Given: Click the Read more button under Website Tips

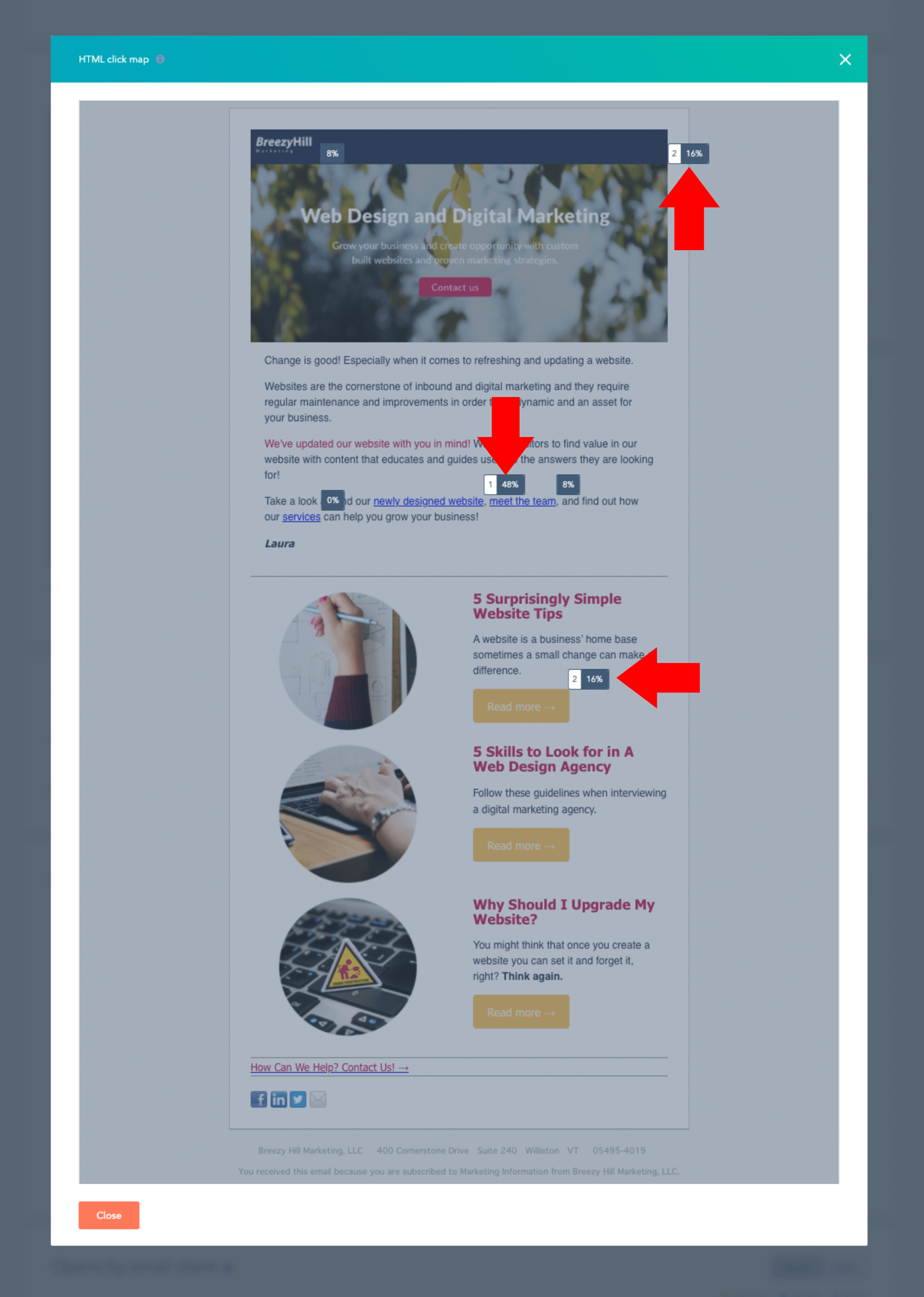Looking at the screenshot, I should coord(519,707).
